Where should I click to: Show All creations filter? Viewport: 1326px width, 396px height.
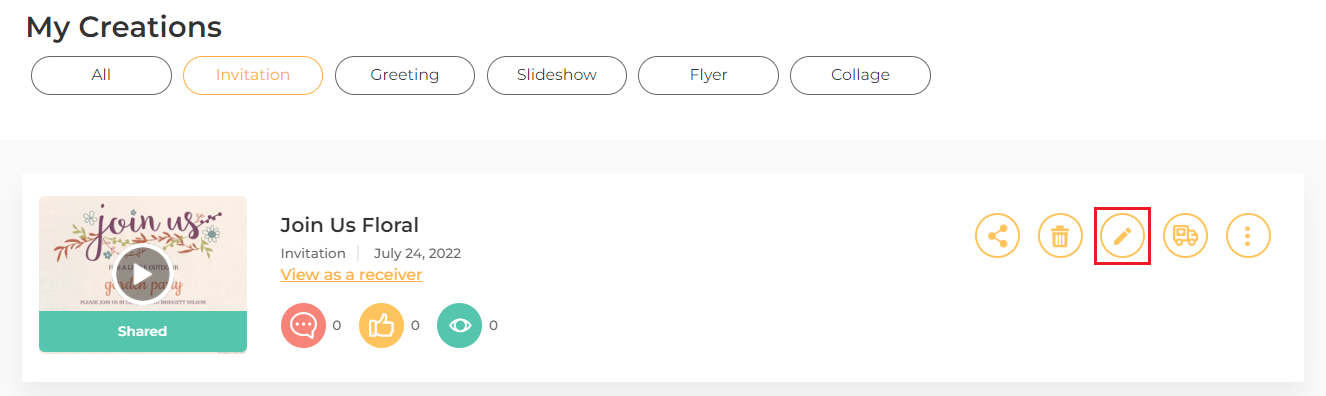click(x=101, y=75)
